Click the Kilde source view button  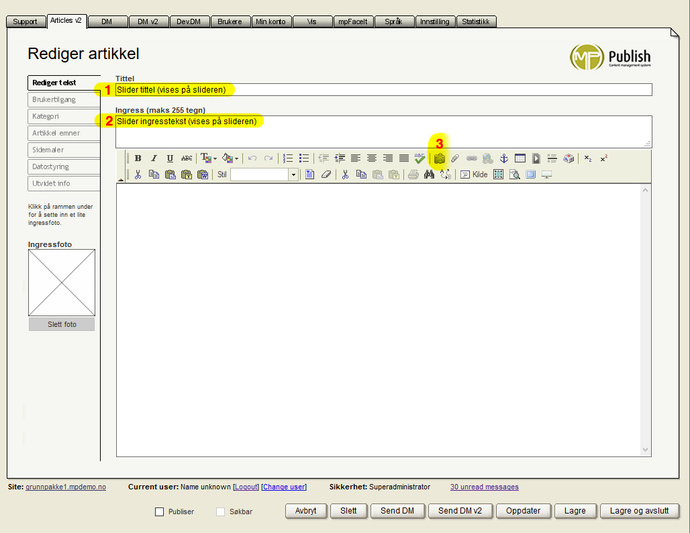click(x=474, y=174)
